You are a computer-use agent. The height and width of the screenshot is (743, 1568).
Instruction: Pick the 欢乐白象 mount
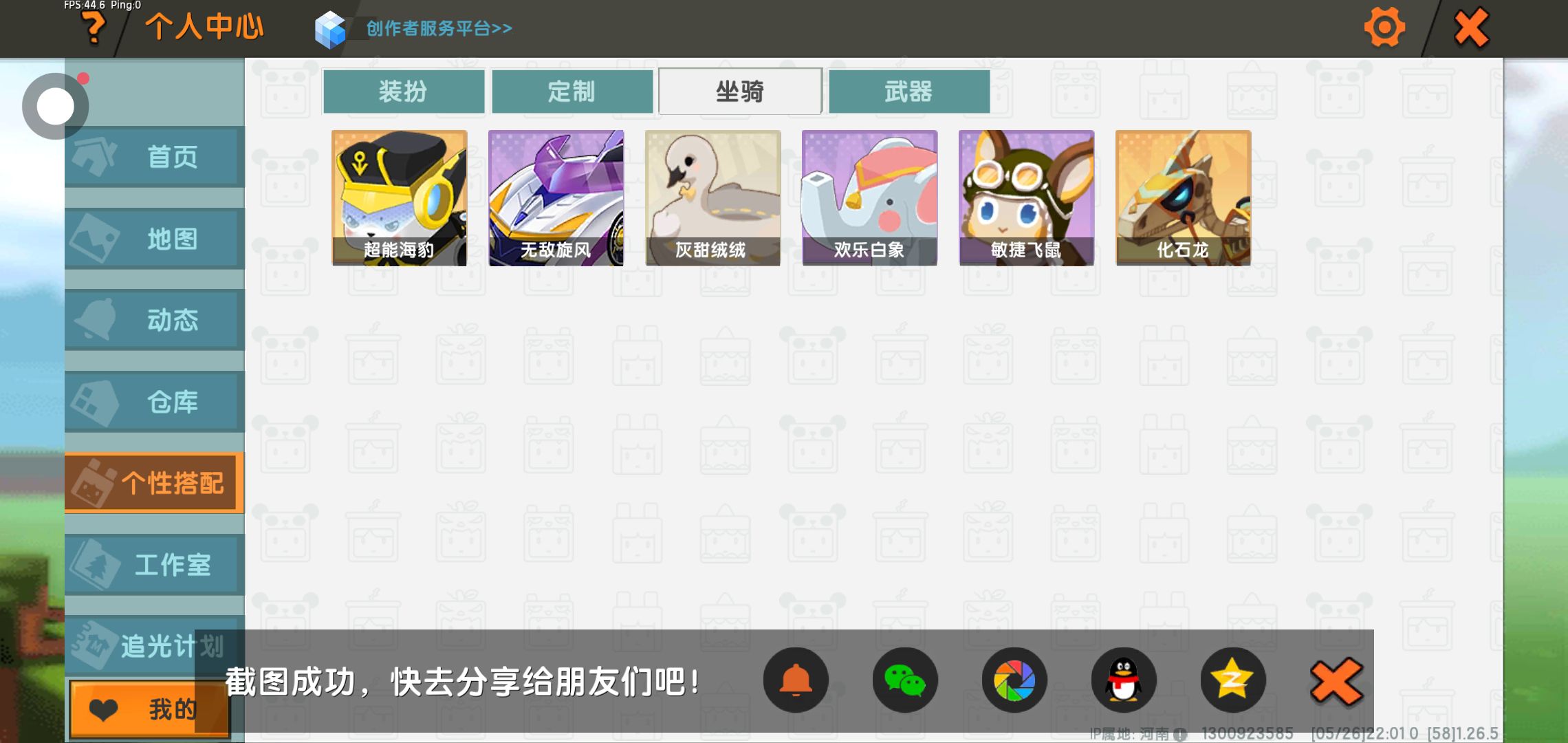870,198
